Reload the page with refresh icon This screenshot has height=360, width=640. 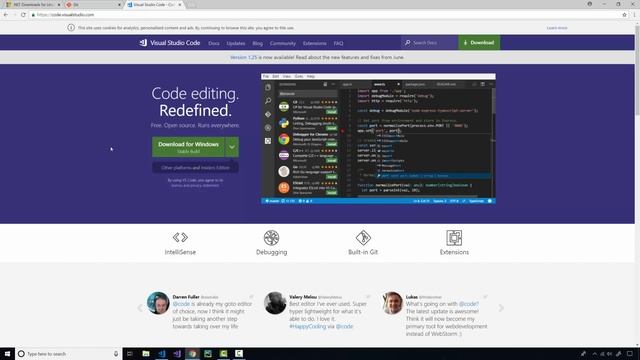click(x=23, y=15)
